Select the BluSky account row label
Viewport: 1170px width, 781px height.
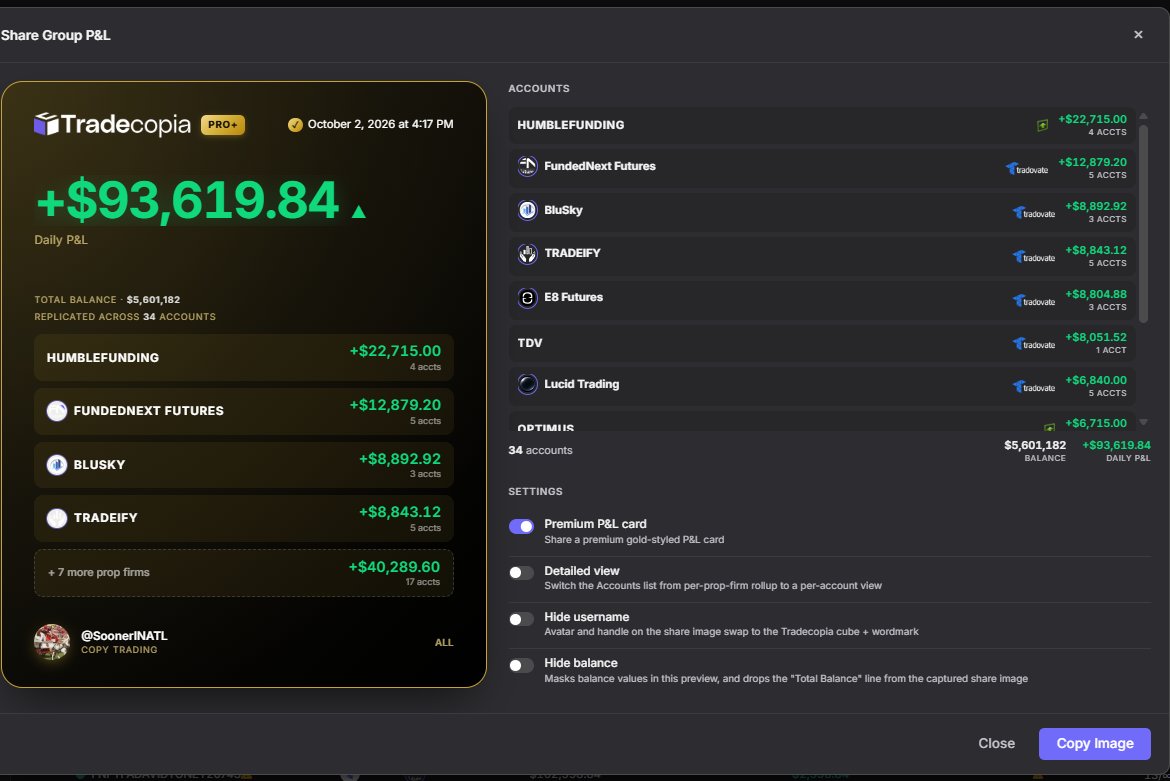tap(563, 210)
